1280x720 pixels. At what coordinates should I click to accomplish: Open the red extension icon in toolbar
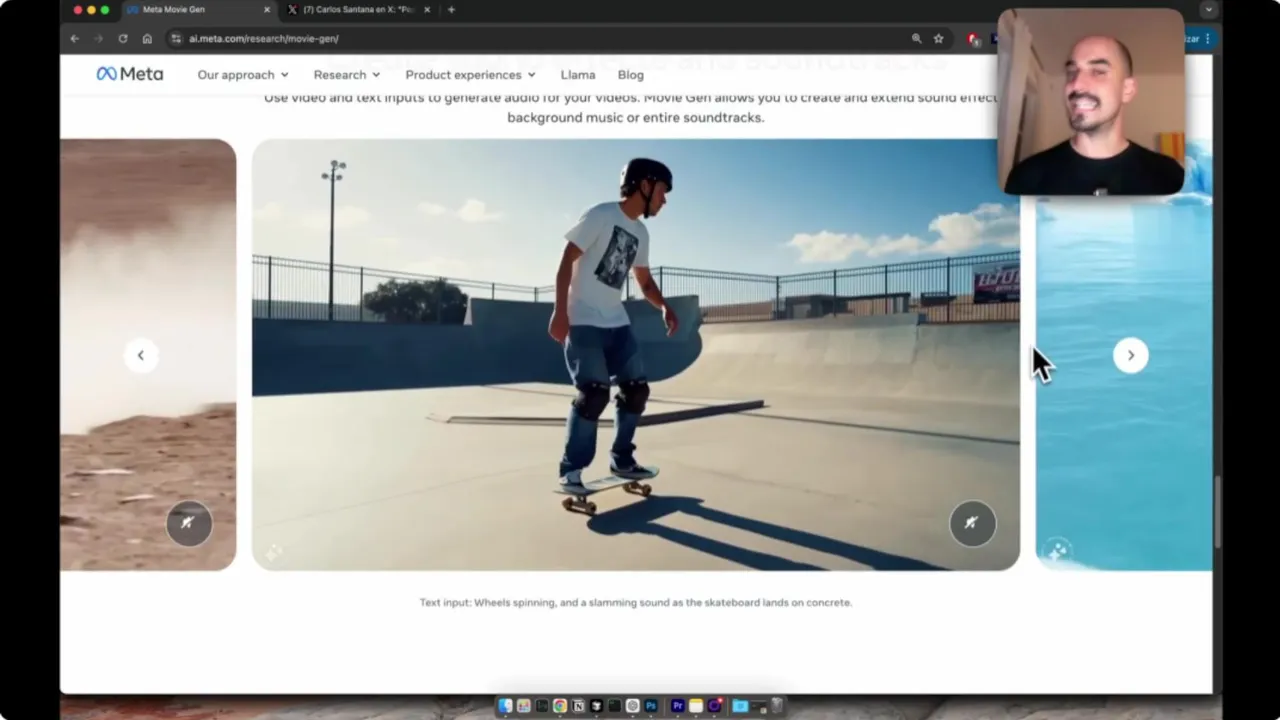[x=973, y=39]
